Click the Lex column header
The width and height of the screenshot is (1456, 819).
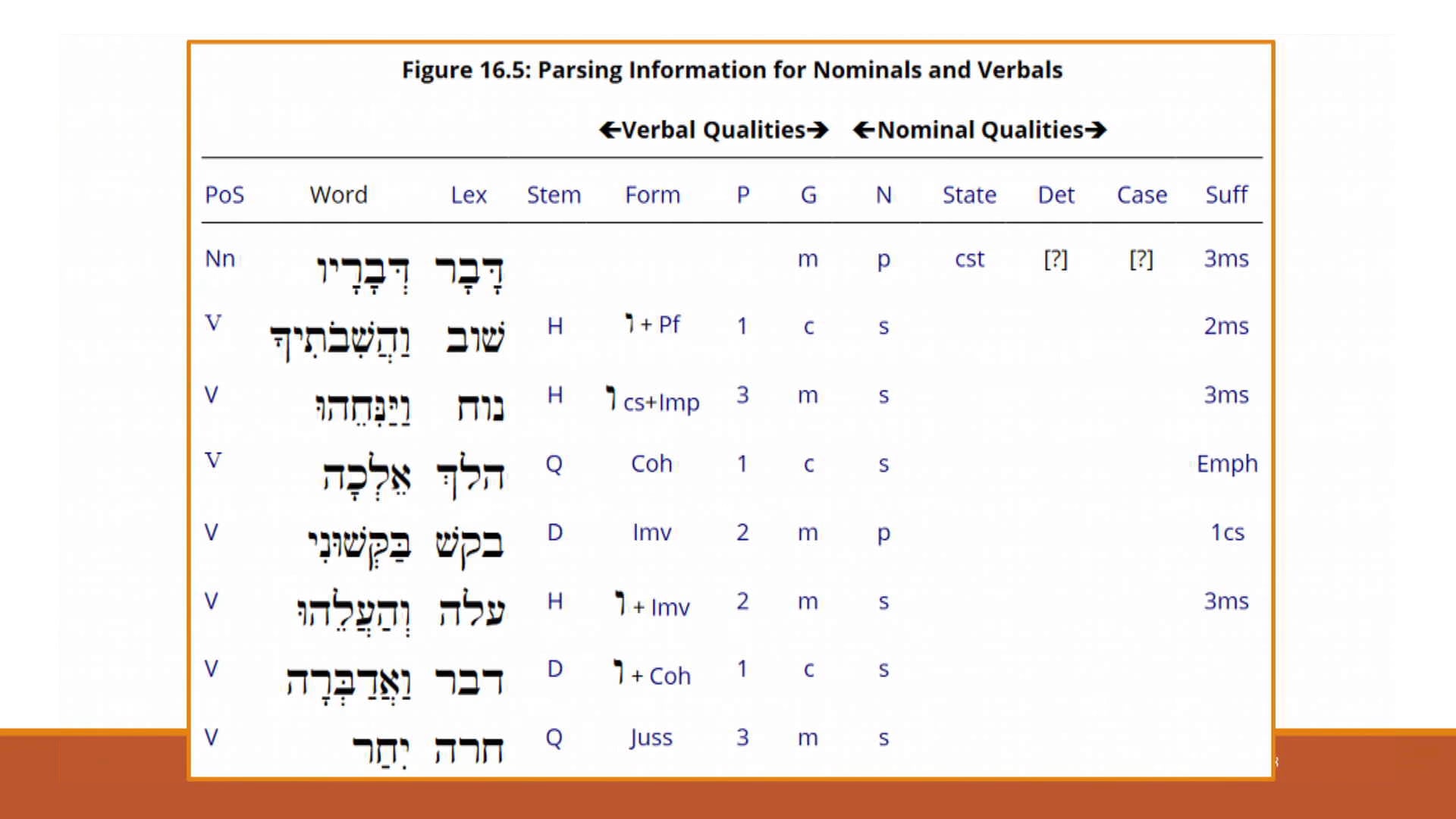[470, 195]
